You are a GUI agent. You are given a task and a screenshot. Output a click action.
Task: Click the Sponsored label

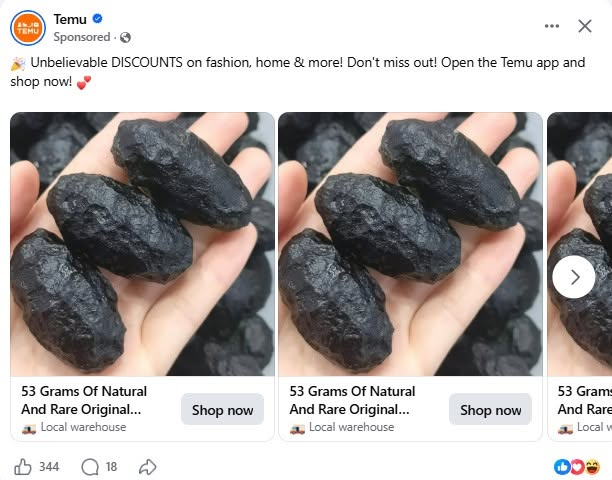82,37
